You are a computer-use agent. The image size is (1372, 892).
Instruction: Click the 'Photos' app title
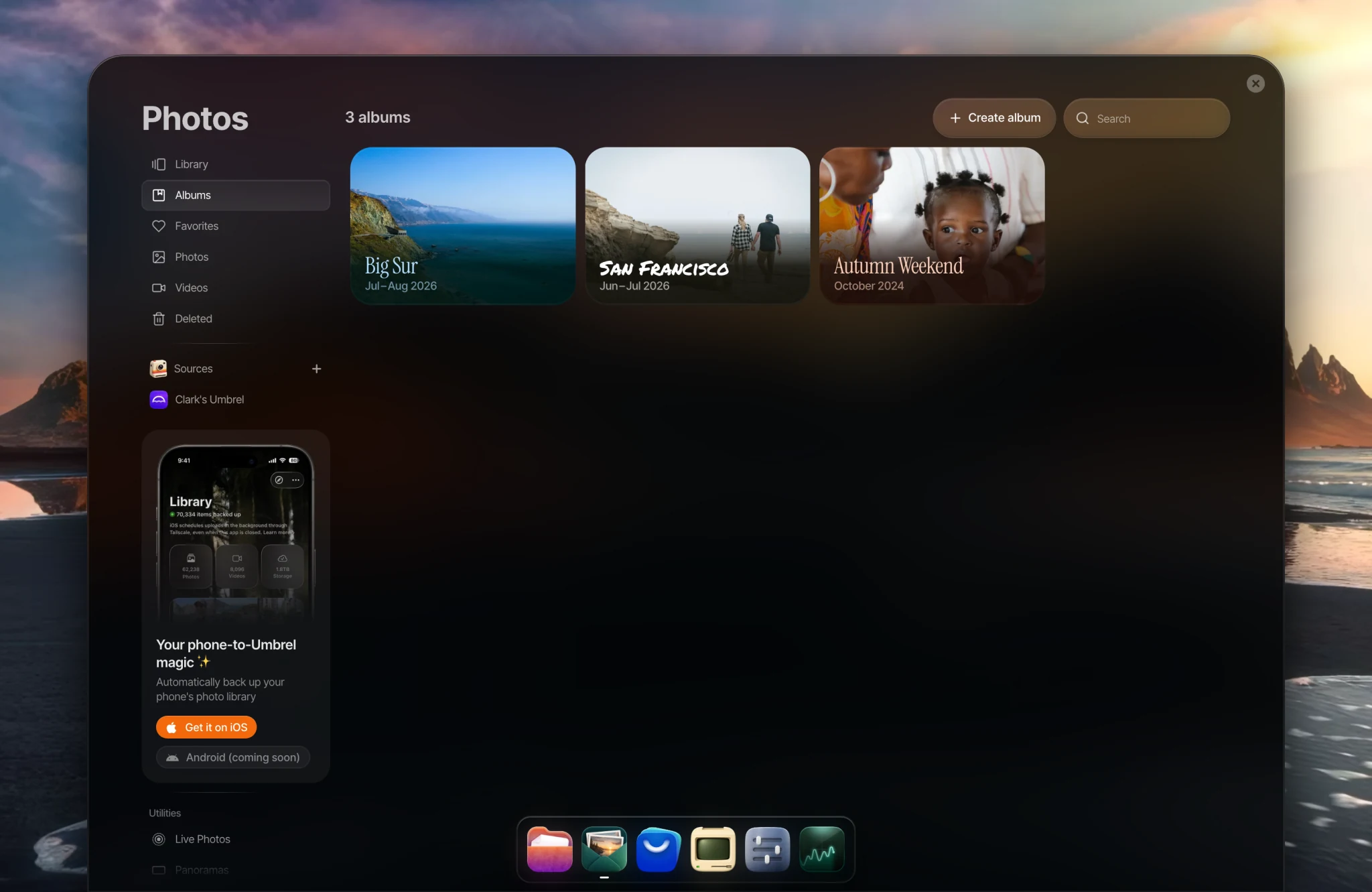[x=195, y=119]
